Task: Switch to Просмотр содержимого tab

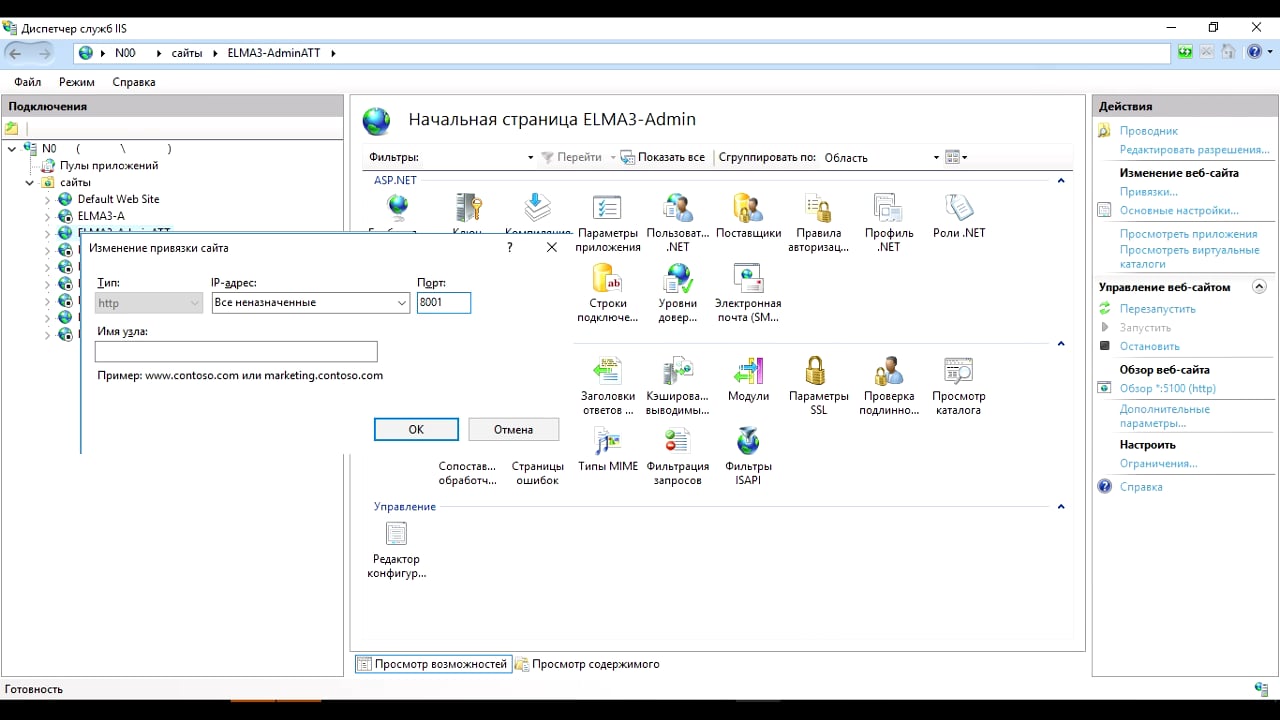Action: [x=588, y=664]
